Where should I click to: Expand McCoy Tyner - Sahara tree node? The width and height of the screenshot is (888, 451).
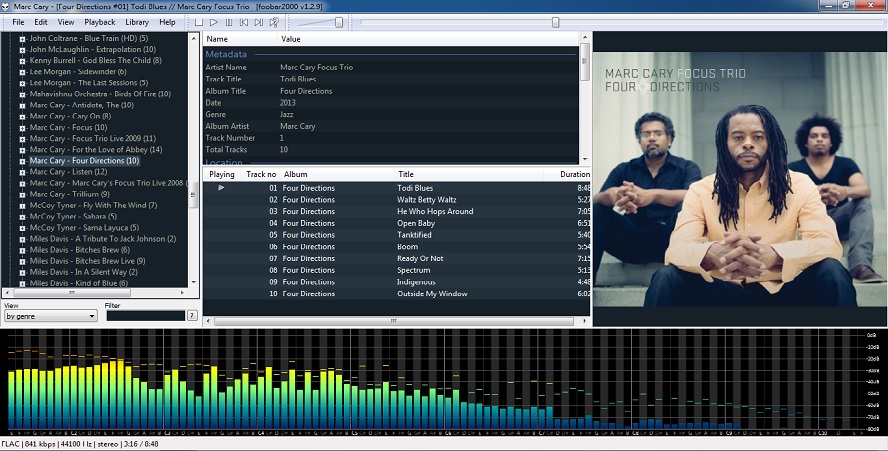click(x=23, y=216)
